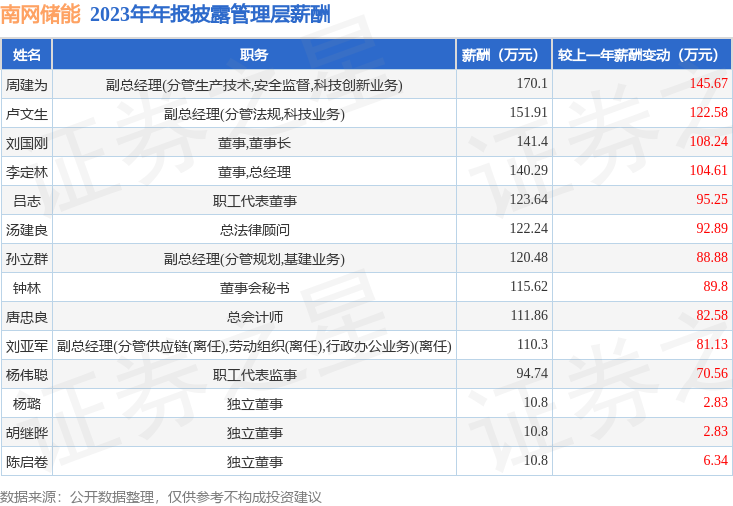The image size is (733, 506).
Task: Click the name cell 吕志
Action: 27,201
